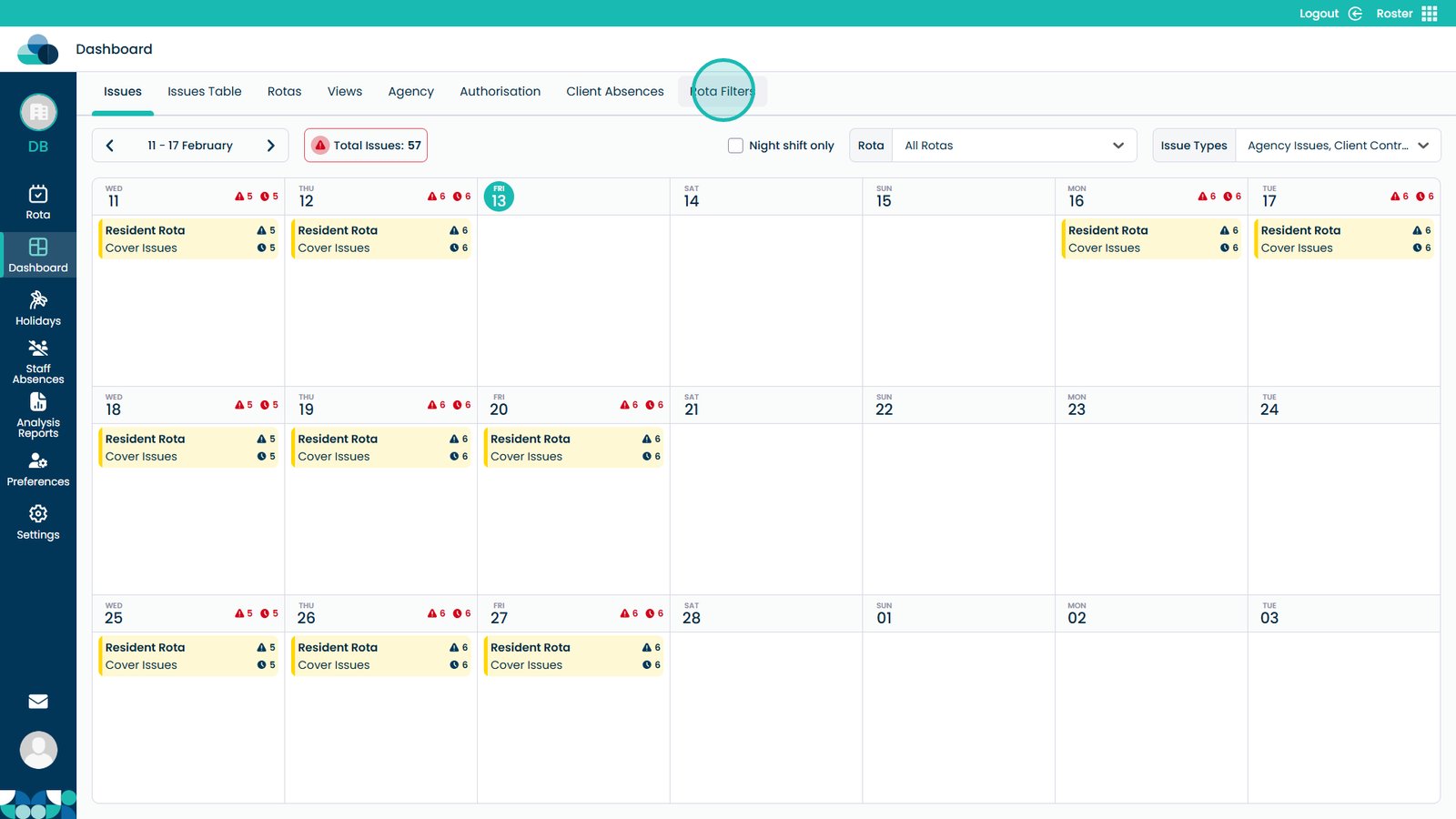This screenshot has height=819, width=1456.
Task: Go to previous week with left chevron
Action: tap(110, 146)
